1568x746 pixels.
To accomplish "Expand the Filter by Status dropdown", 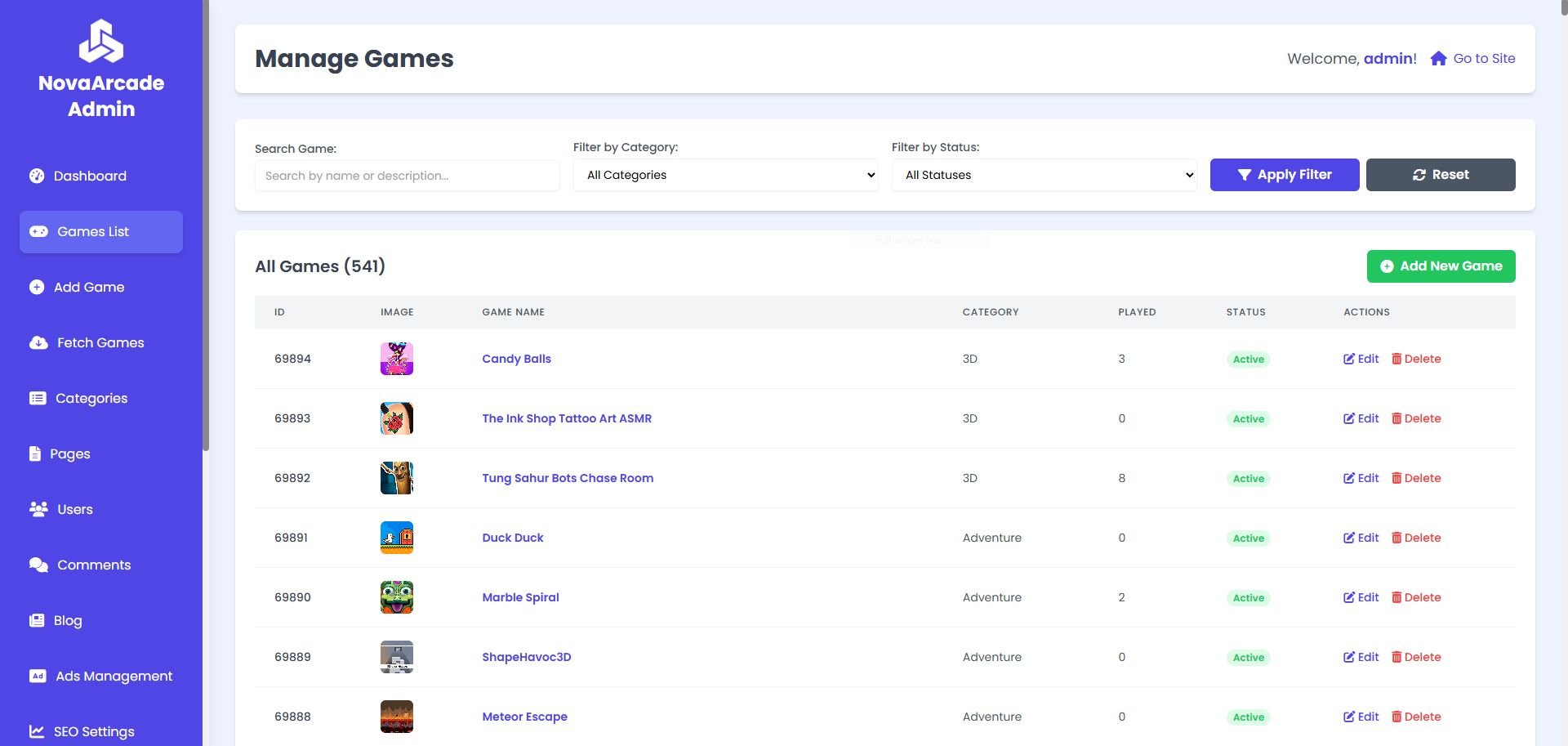I will pos(1044,175).
